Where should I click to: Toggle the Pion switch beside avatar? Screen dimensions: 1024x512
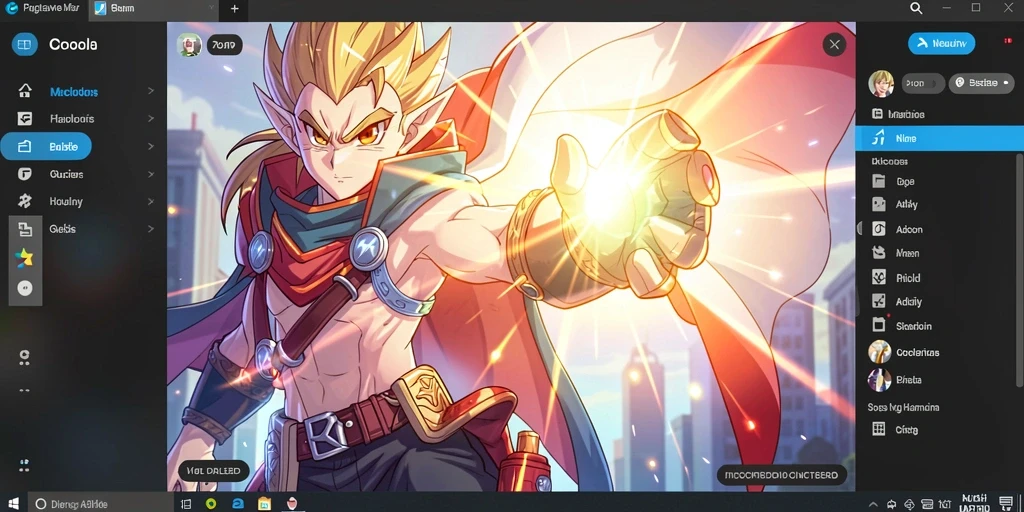click(x=923, y=83)
